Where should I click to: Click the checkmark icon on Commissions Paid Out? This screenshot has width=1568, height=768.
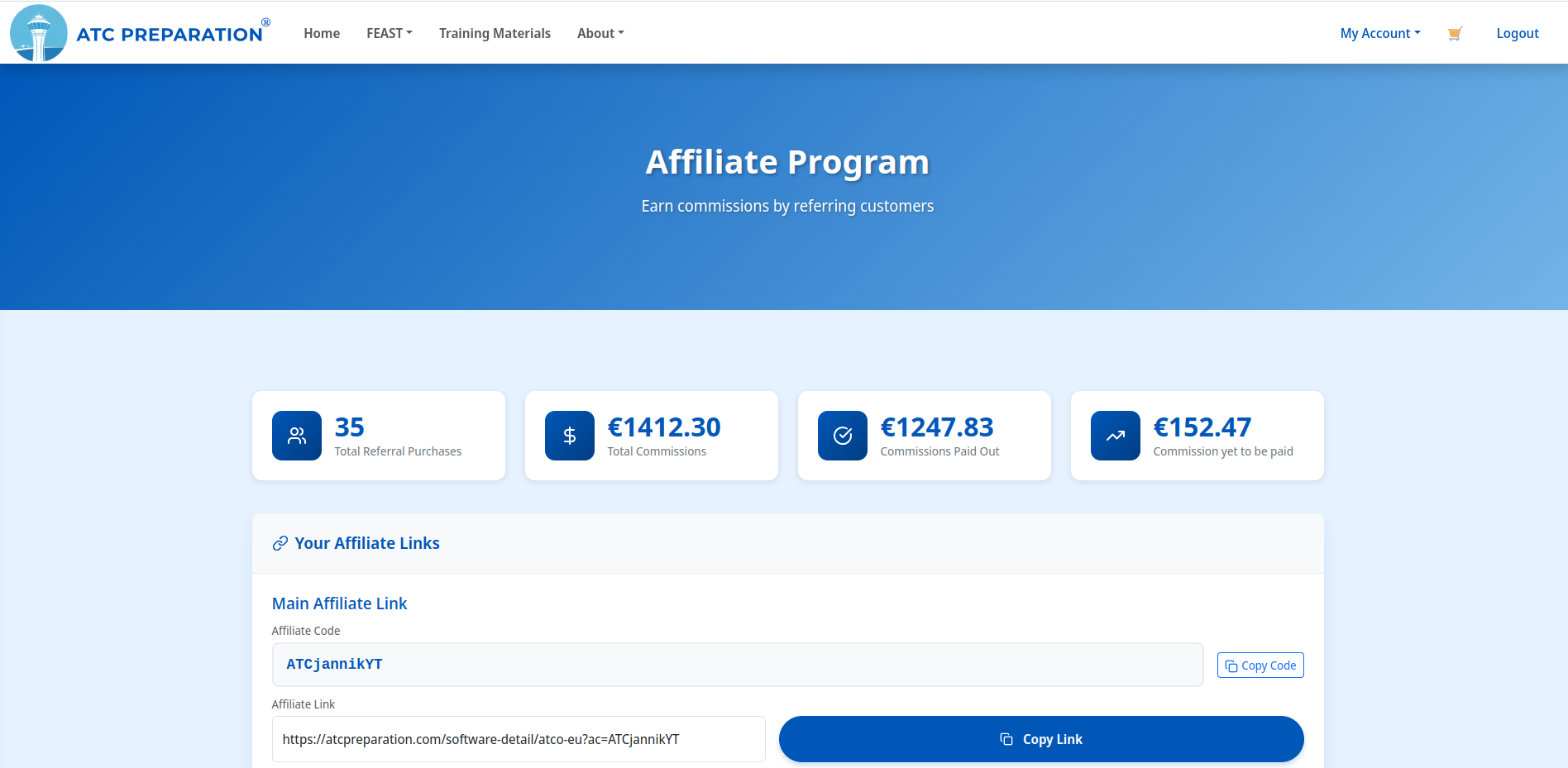(x=842, y=435)
